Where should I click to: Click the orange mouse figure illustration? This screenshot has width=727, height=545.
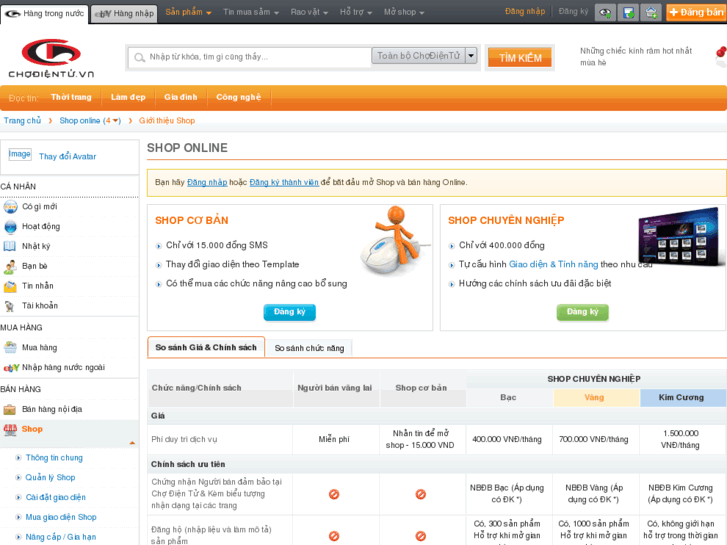pyautogui.click(x=394, y=240)
